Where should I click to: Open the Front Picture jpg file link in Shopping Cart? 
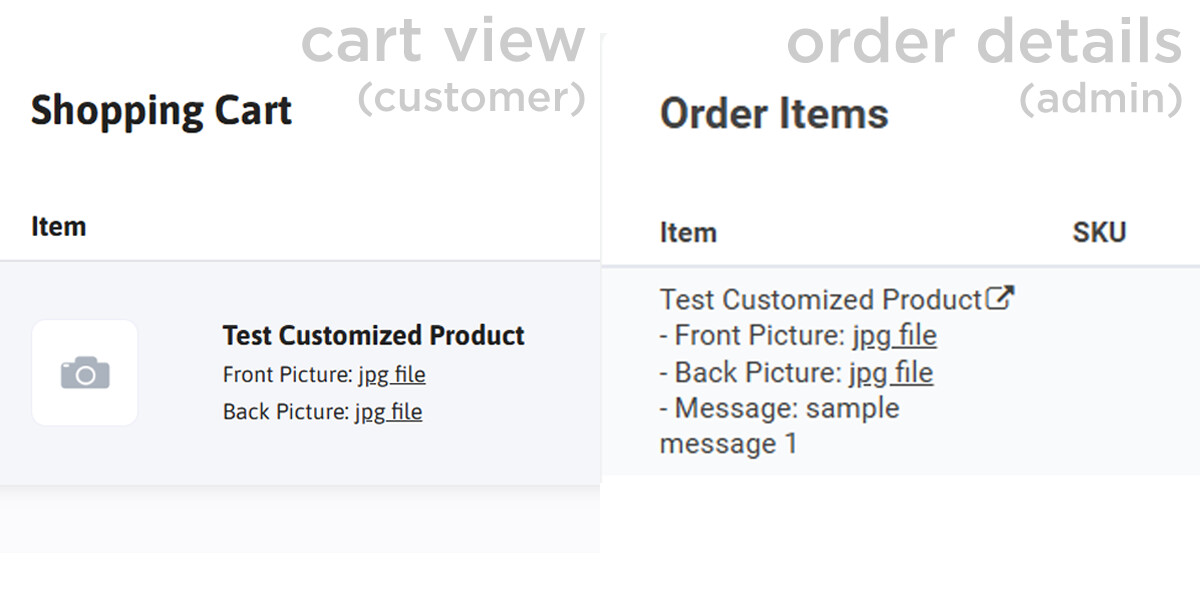[x=391, y=375]
